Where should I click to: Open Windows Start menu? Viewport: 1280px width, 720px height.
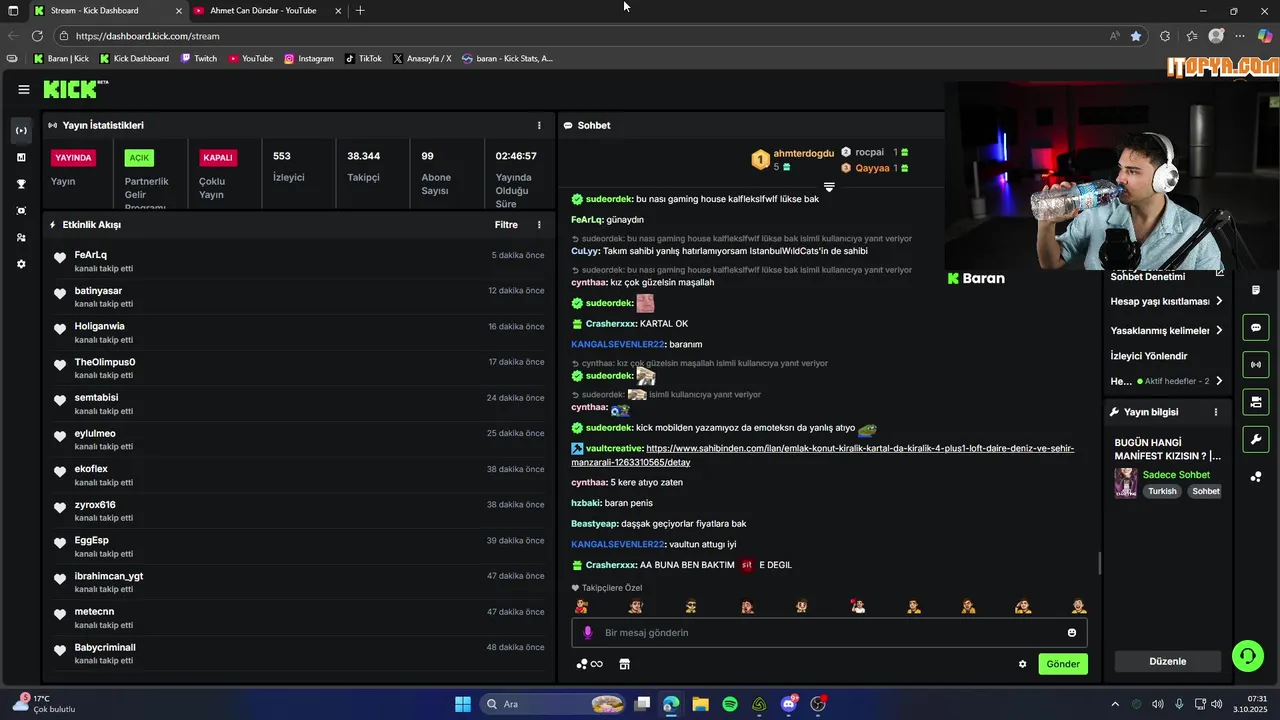click(463, 704)
